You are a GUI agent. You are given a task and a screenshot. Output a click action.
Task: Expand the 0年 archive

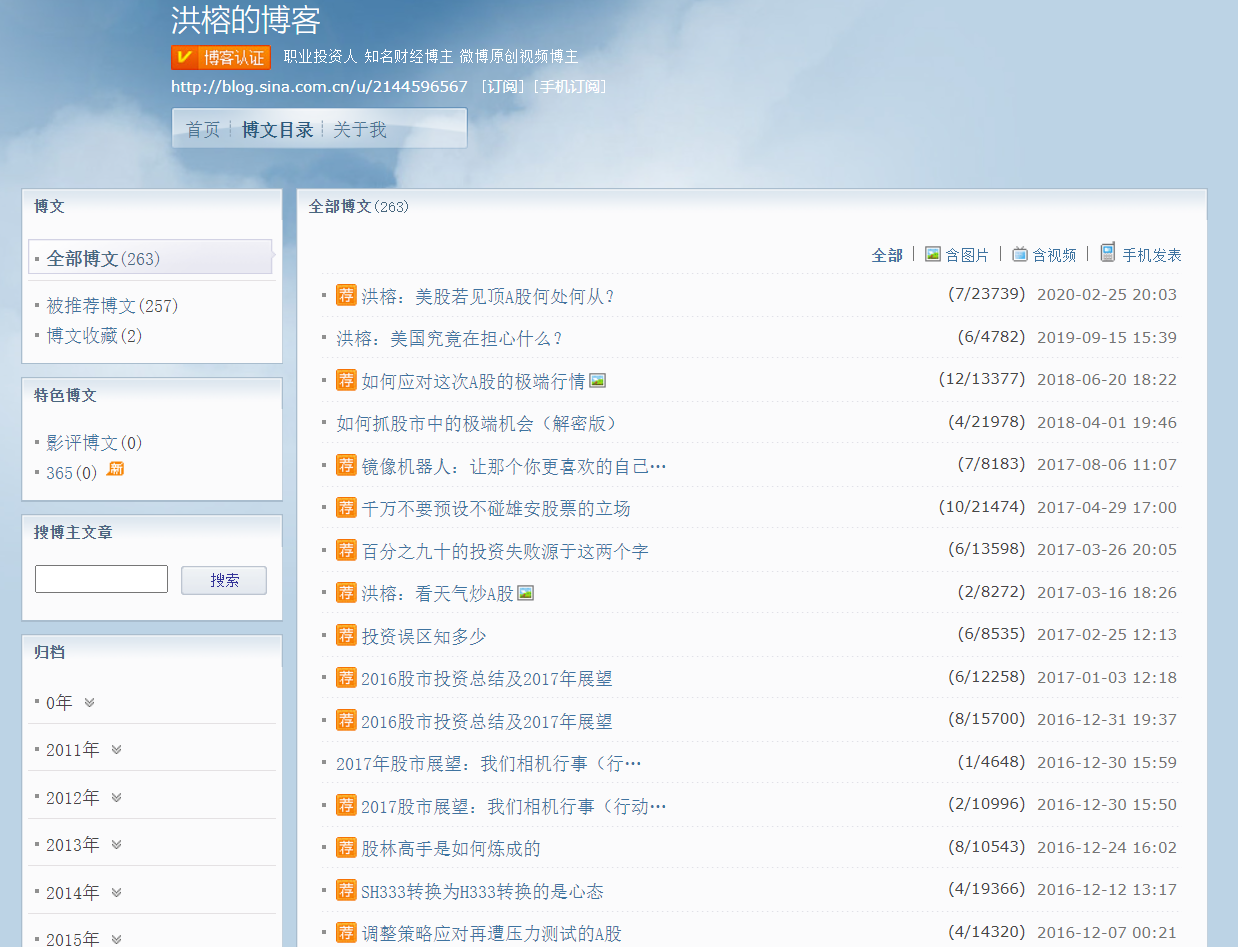(89, 703)
